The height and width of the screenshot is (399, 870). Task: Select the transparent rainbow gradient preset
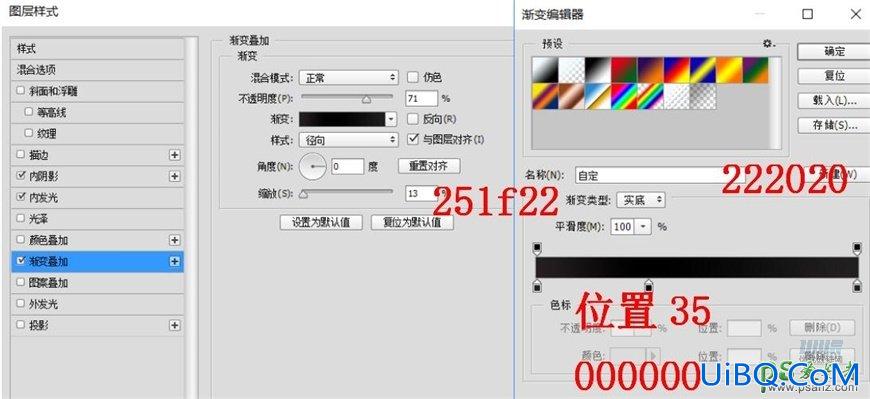click(x=650, y=97)
